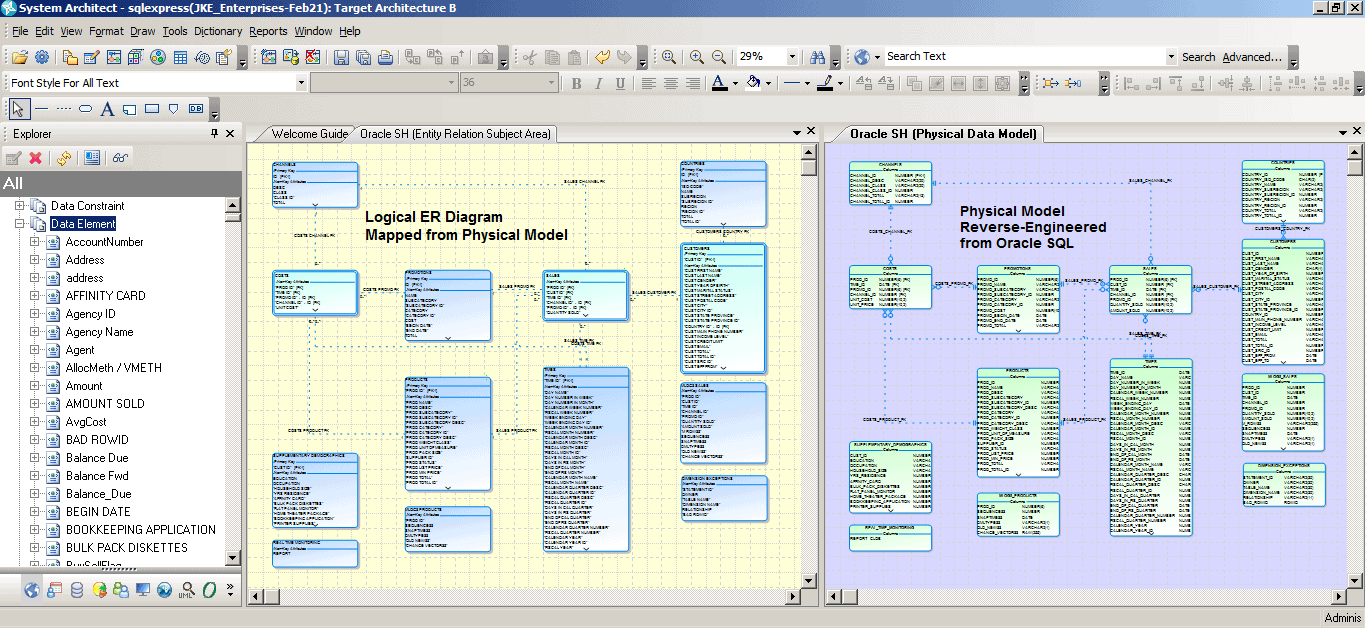Screen dimensions: 1365x629
Task: Open the font size 36 dropdown
Action: point(551,83)
